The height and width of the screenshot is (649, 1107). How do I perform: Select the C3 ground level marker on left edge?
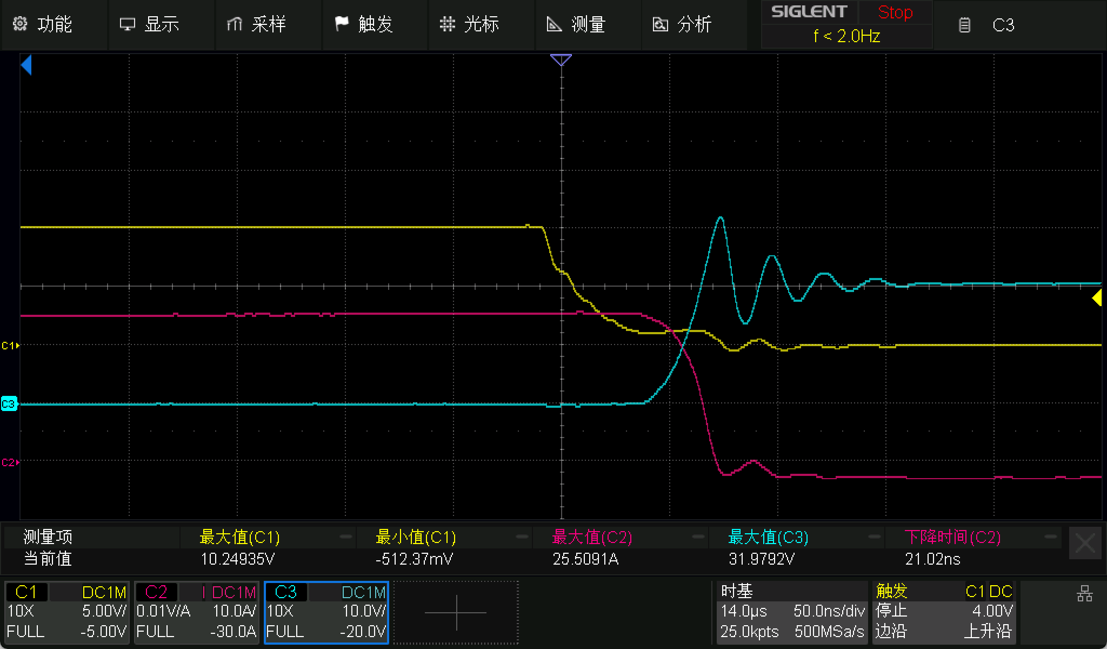9,404
